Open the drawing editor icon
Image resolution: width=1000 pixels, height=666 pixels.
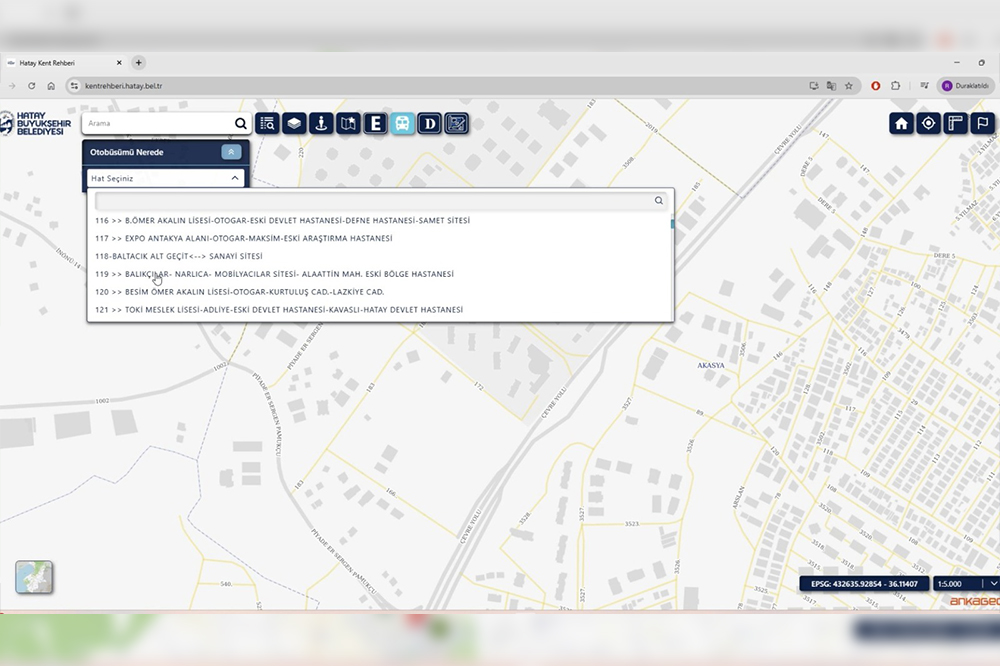(456, 124)
